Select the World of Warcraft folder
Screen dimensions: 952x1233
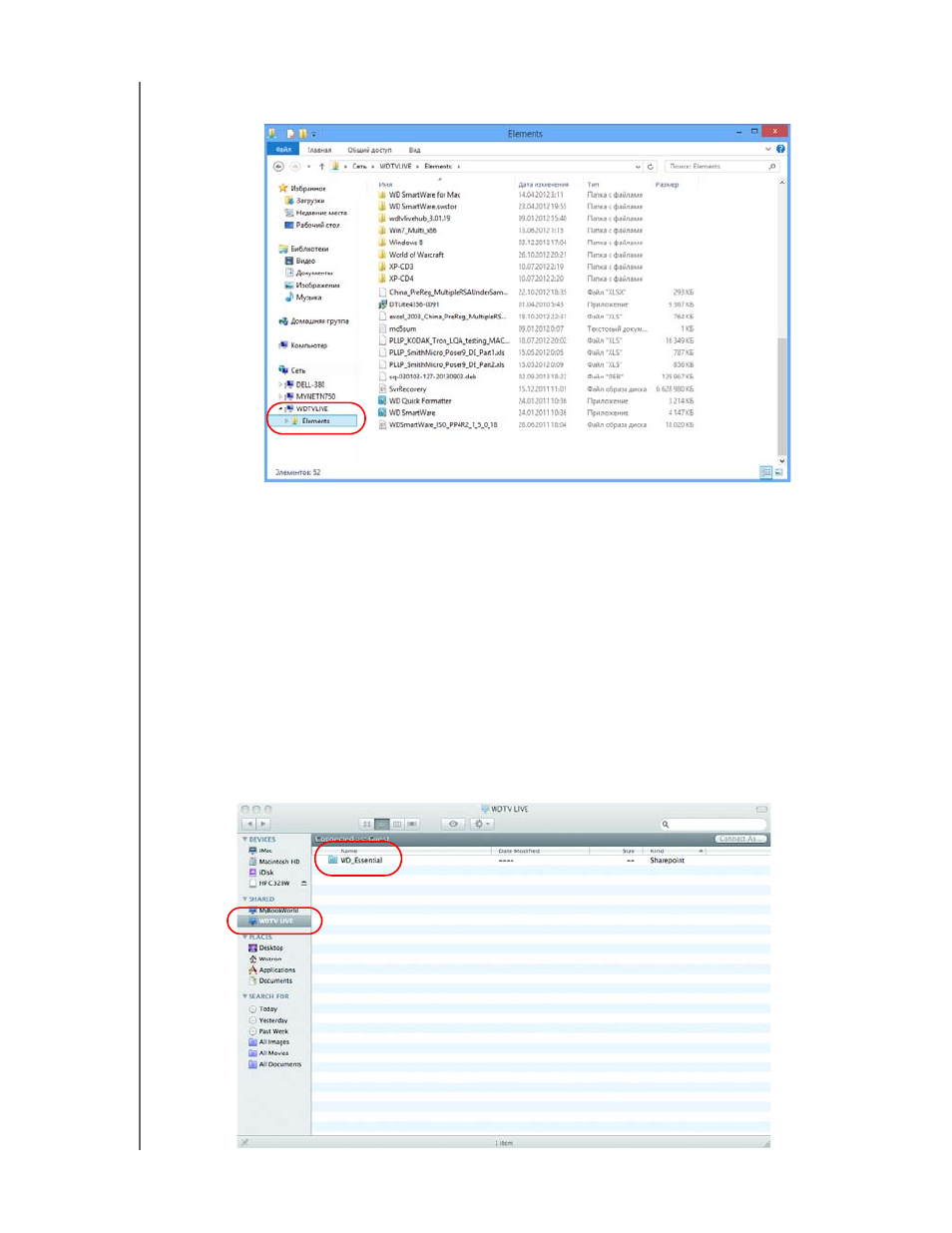[x=411, y=255]
